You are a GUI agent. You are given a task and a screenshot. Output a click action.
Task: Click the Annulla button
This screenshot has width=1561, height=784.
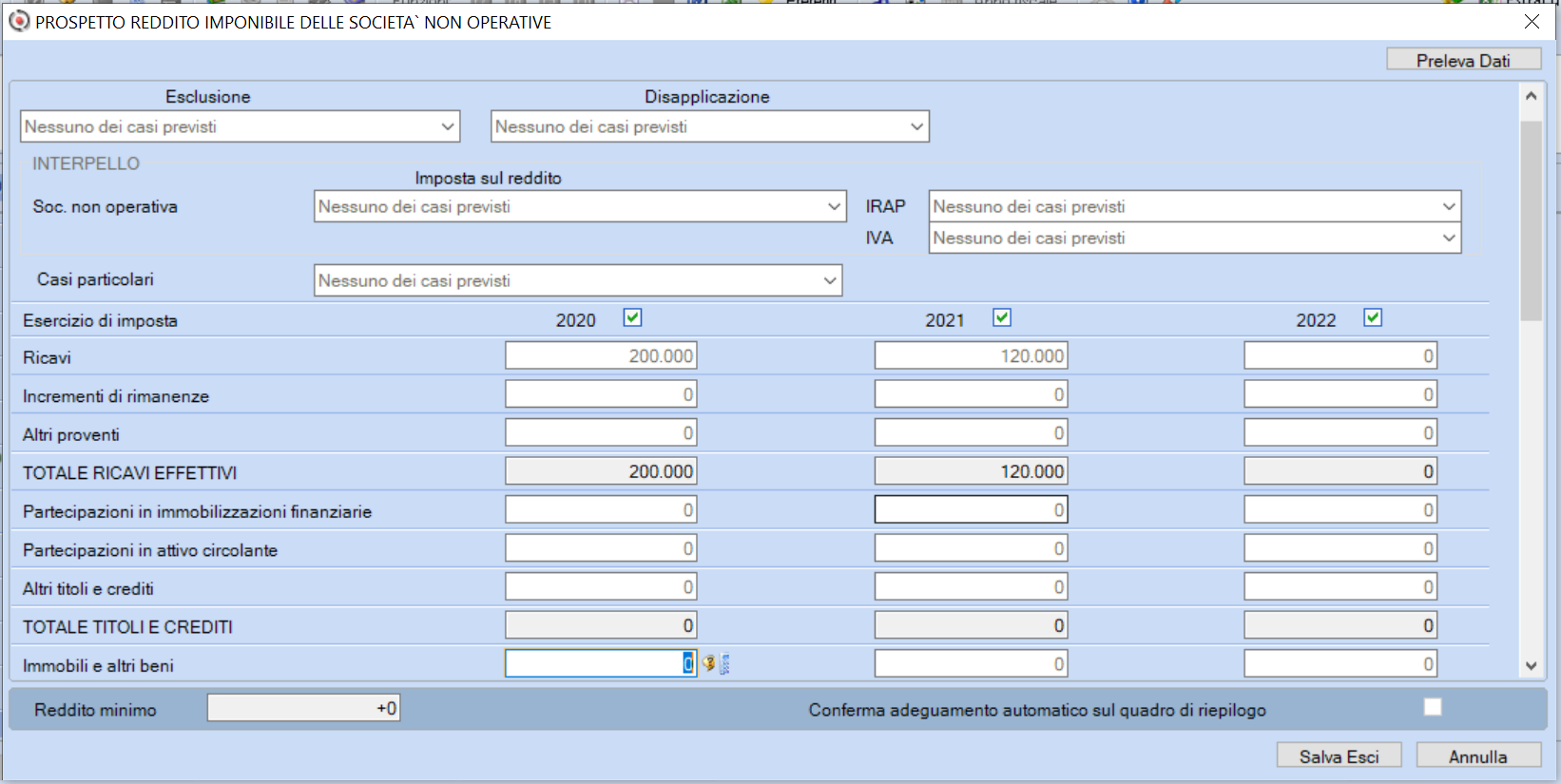pos(1478,755)
